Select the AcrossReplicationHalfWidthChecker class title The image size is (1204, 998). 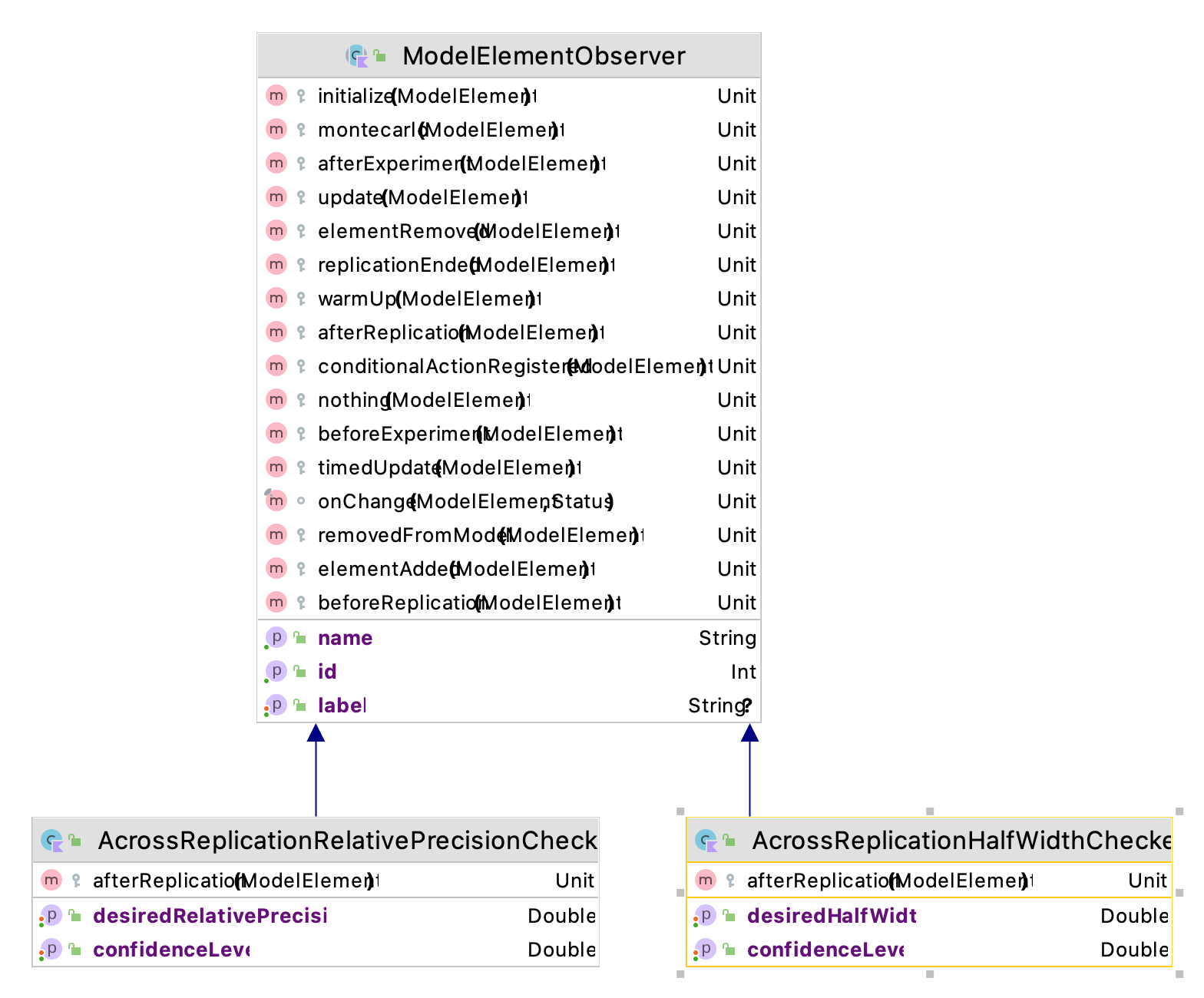[x=961, y=841]
